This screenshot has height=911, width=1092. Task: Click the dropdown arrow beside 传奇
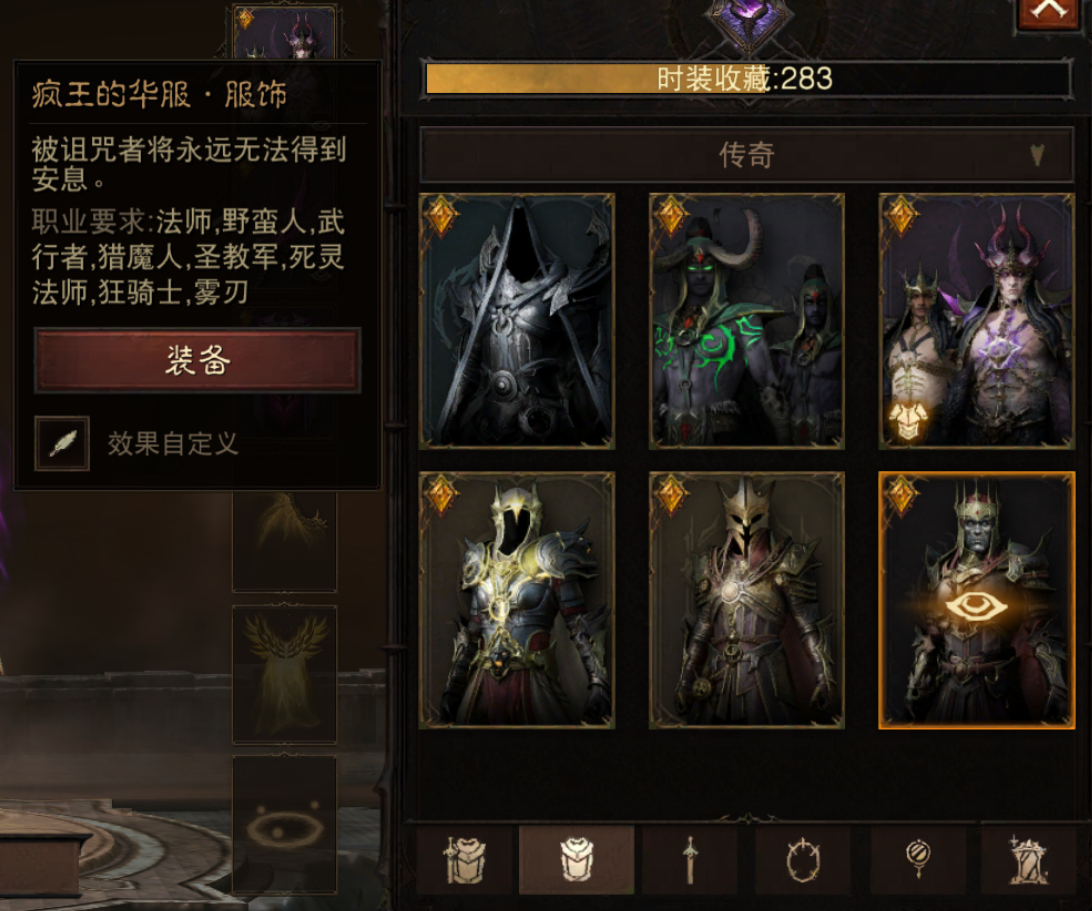1037,155
